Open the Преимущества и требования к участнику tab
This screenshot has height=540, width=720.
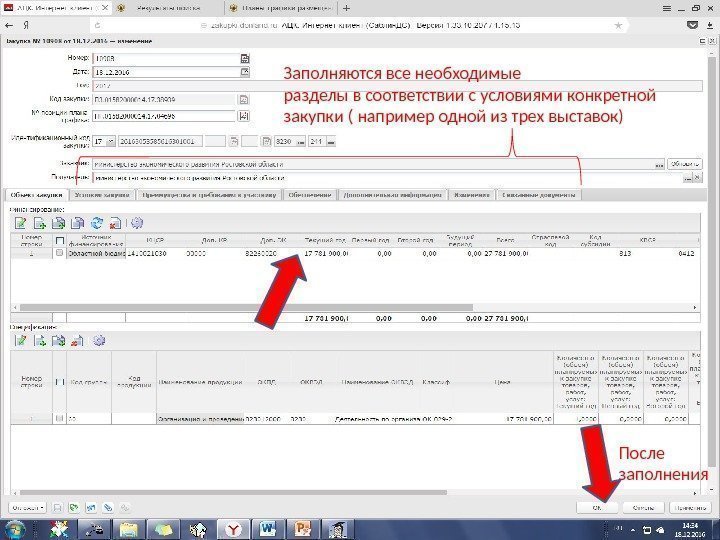(209, 195)
